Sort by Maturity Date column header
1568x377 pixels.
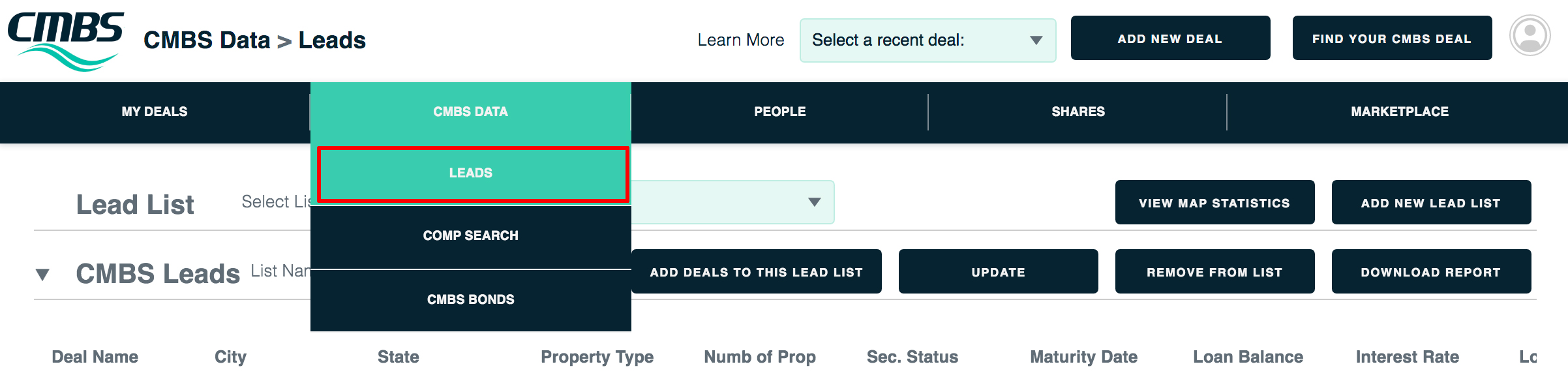click(1084, 357)
